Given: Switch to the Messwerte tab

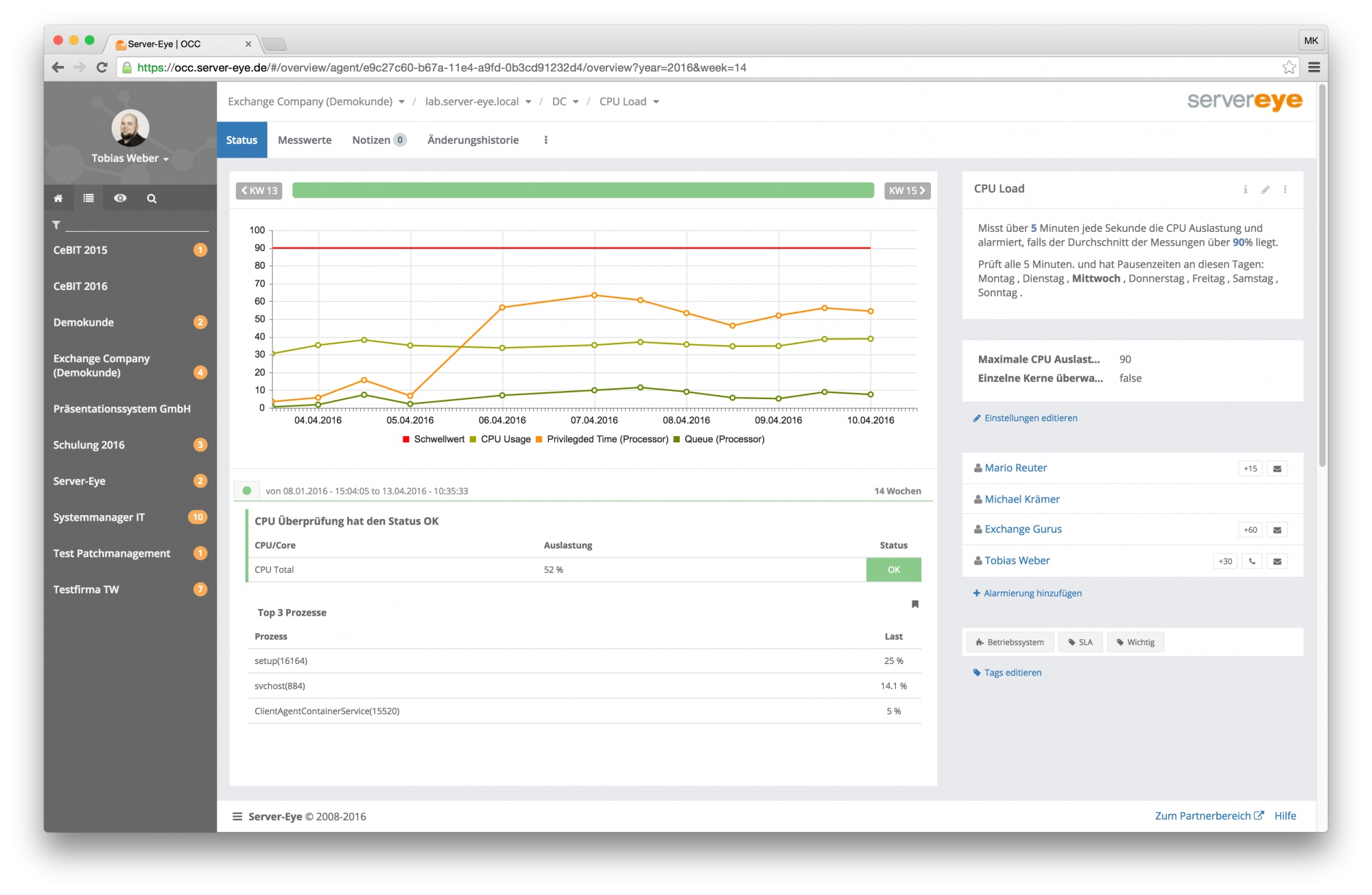Looking at the screenshot, I should [x=305, y=140].
